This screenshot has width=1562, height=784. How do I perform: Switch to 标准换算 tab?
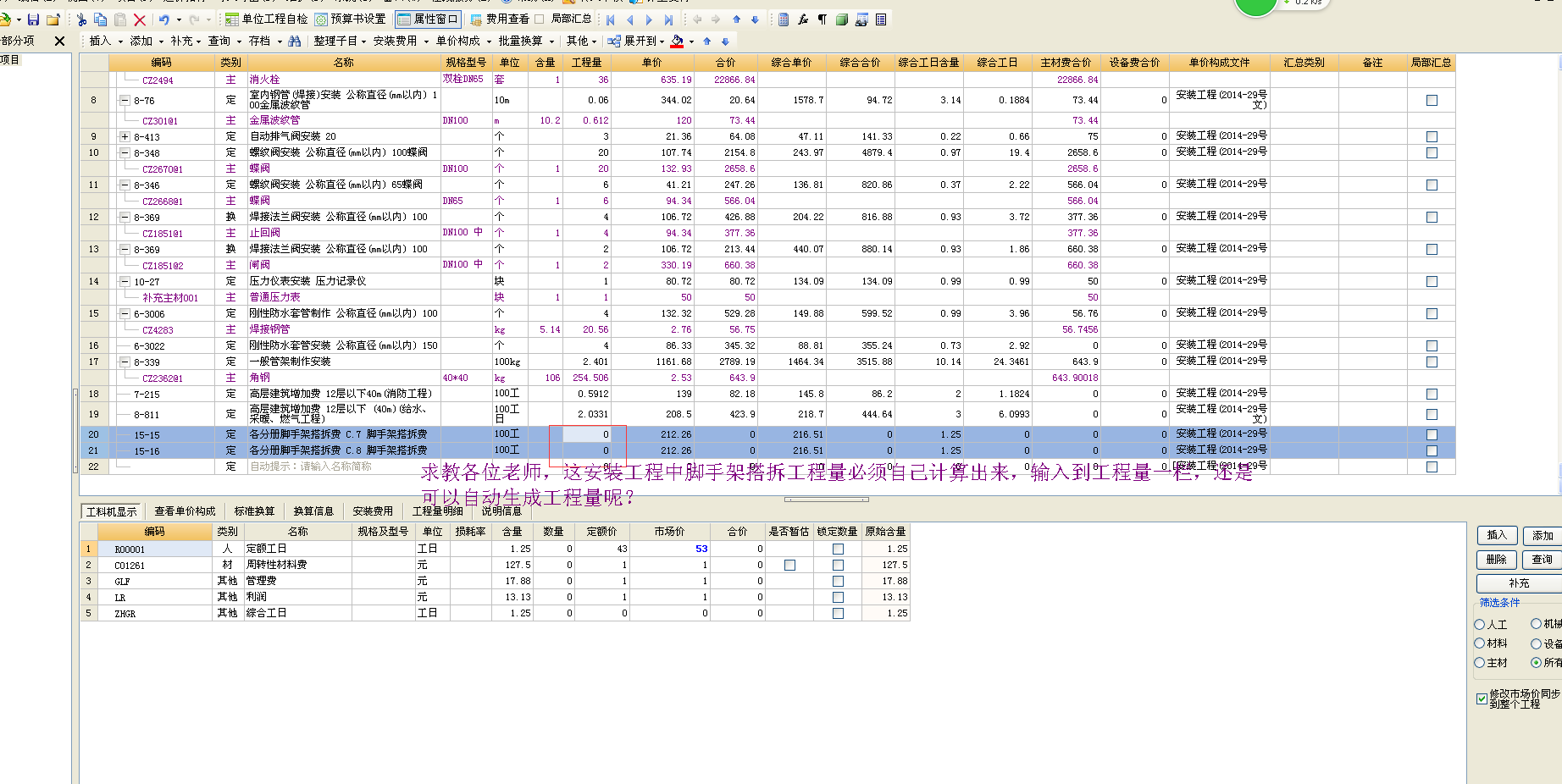[254, 511]
